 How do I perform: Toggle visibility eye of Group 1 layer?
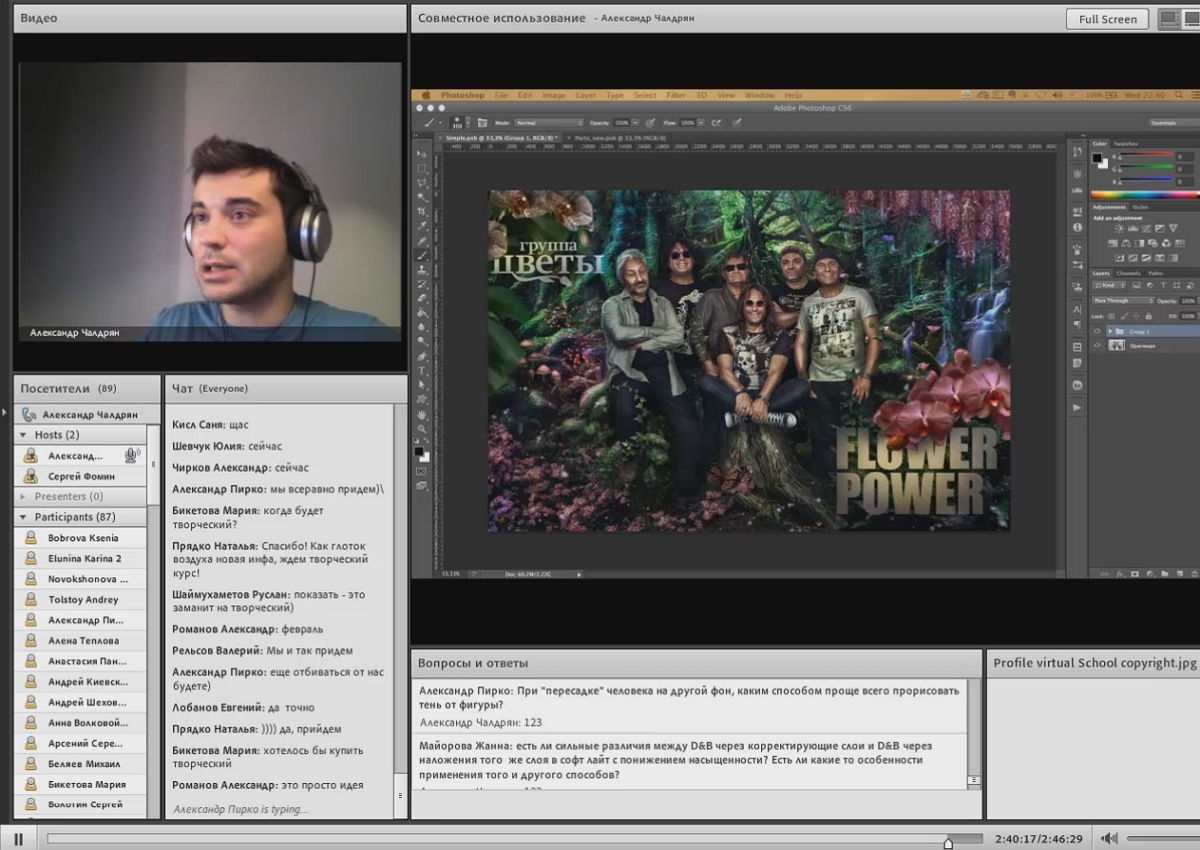coord(1098,331)
